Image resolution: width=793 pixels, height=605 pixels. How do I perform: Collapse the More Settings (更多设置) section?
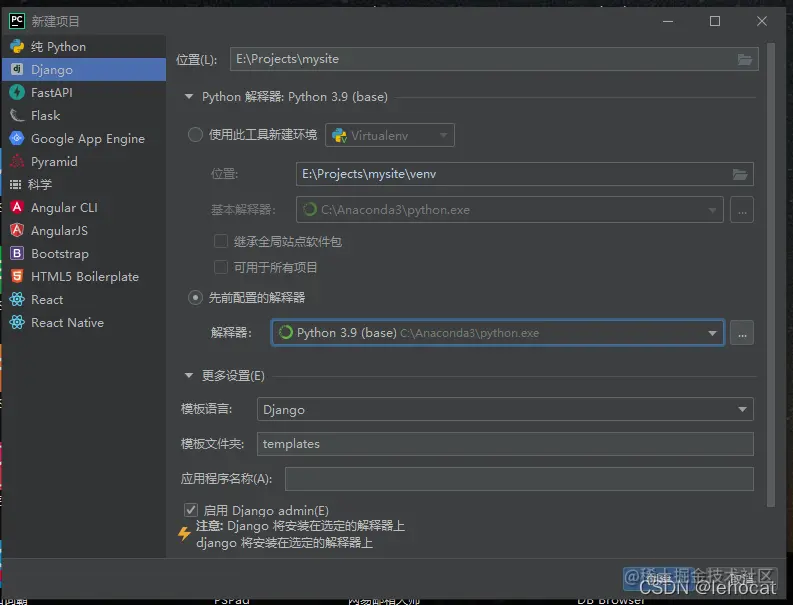click(189, 375)
